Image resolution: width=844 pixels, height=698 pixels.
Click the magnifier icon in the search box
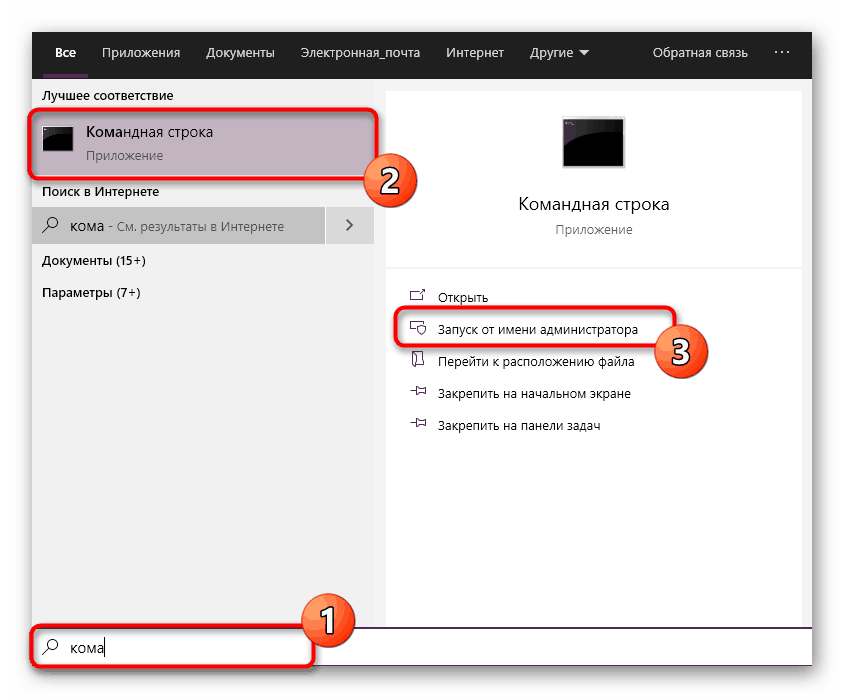pyautogui.click(x=51, y=646)
